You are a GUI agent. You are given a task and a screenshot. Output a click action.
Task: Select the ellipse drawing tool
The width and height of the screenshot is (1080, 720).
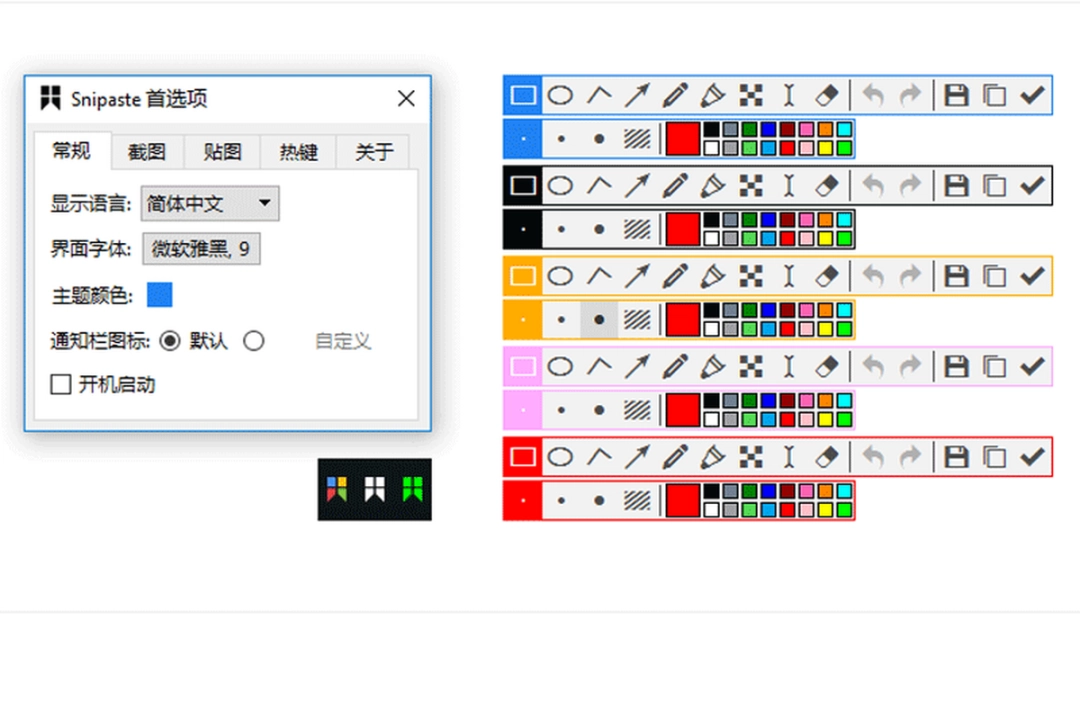point(560,94)
